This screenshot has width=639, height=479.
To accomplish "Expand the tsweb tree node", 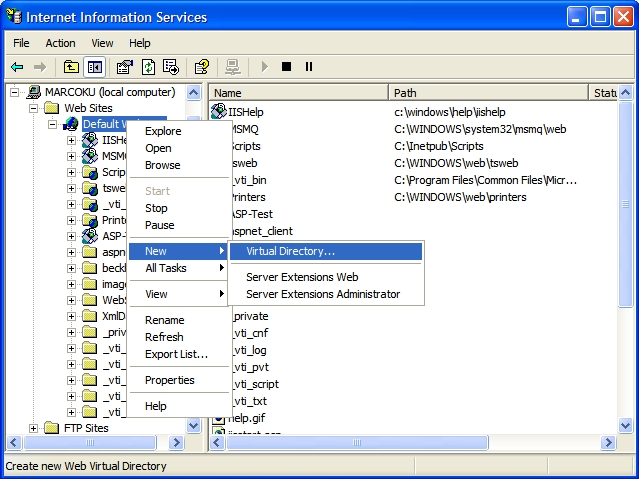I will click(x=71, y=188).
